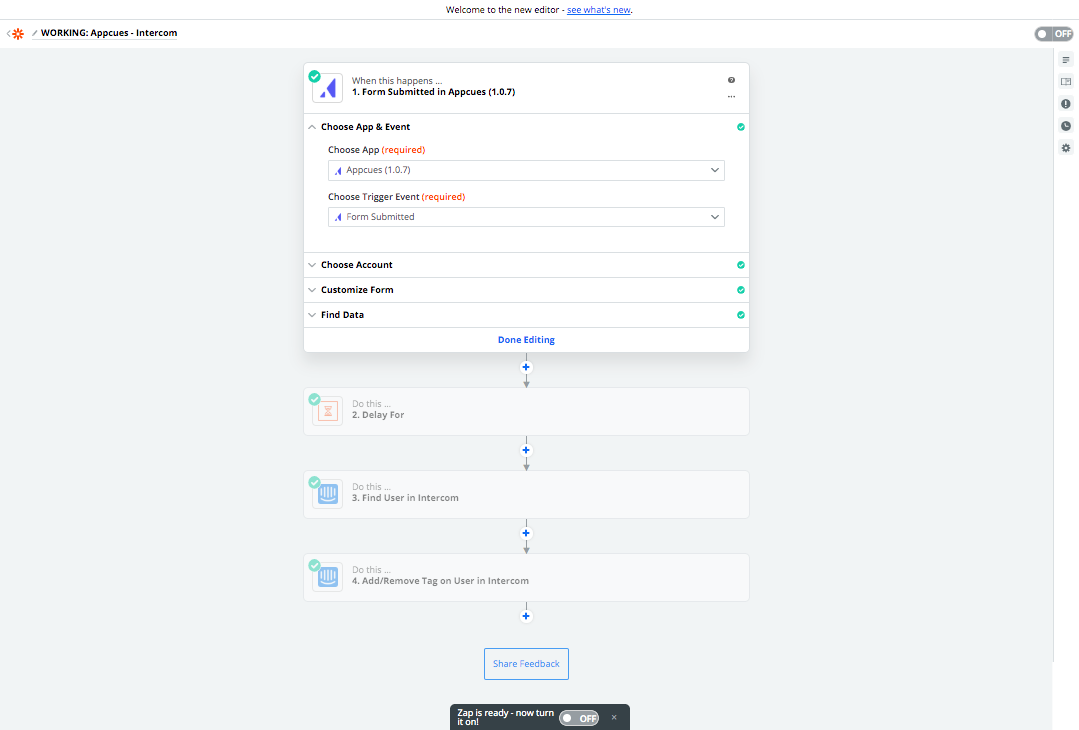
Task: Click the green check status on Find Data
Action: pos(740,314)
